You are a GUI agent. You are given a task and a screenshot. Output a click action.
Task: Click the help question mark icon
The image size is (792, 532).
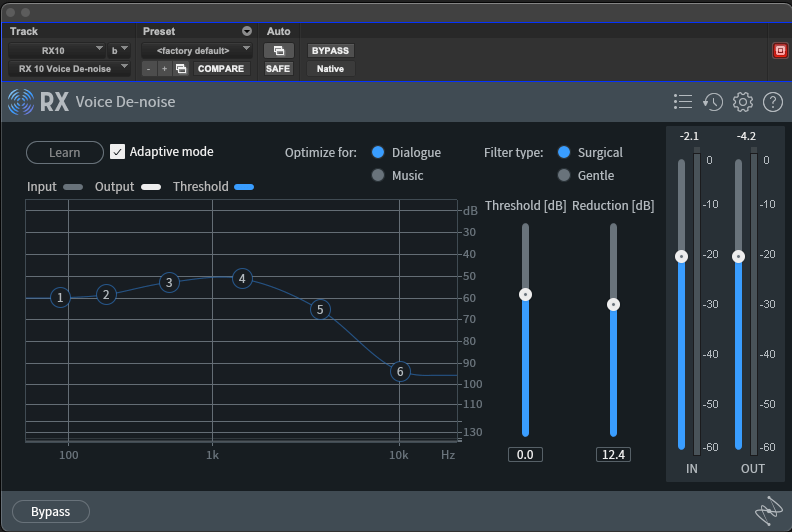[772, 101]
